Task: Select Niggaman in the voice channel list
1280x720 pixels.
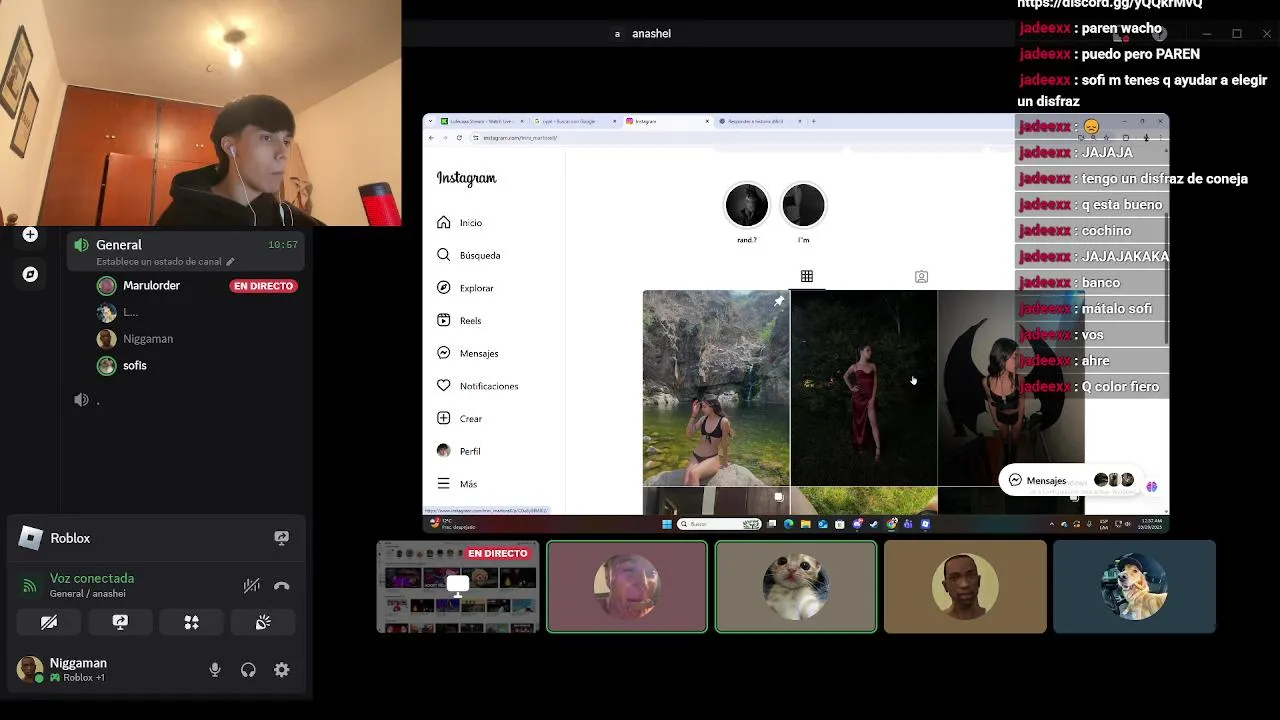Action: [147, 339]
